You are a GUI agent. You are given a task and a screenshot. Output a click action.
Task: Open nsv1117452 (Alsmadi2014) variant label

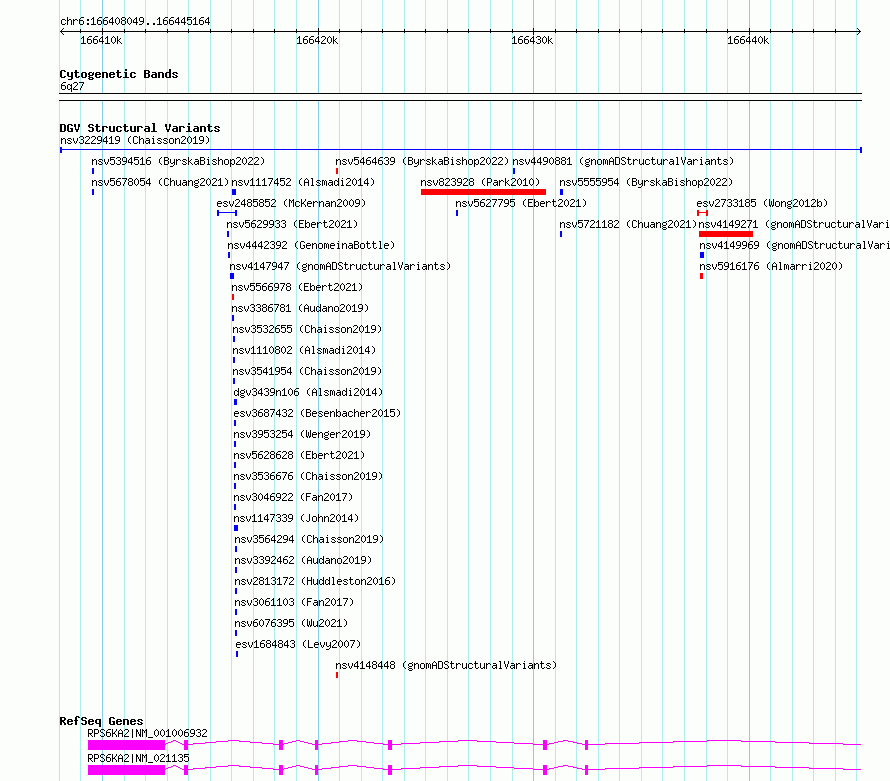pos(303,182)
